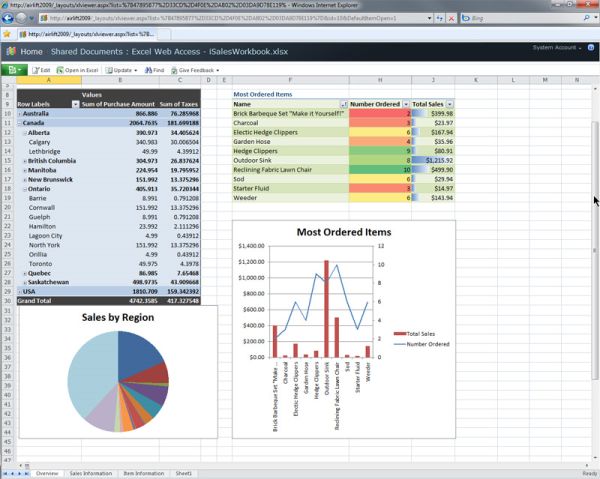Click the Most Ordered Items chart title
600x479 pixels.
click(x=344, y=232)
